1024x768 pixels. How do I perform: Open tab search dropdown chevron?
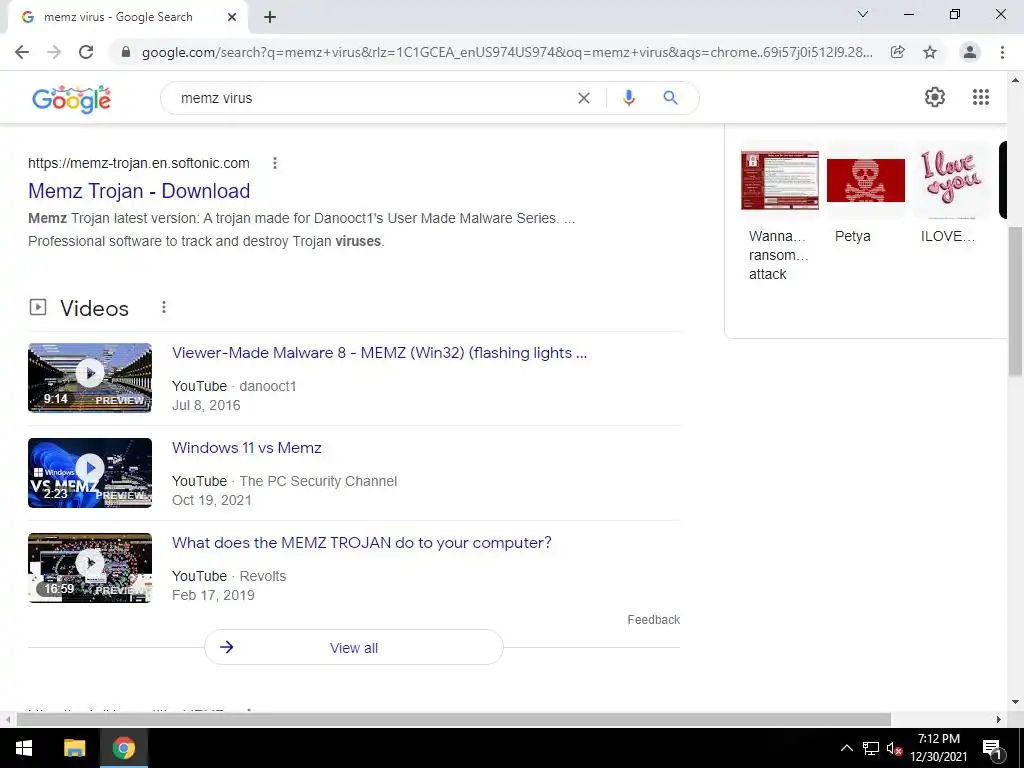pyautogui.click(x=863, y=14)
